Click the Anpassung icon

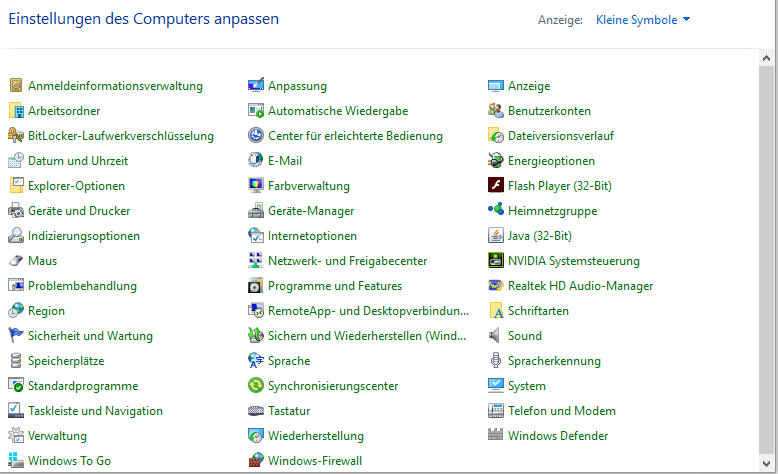(256, 85)
